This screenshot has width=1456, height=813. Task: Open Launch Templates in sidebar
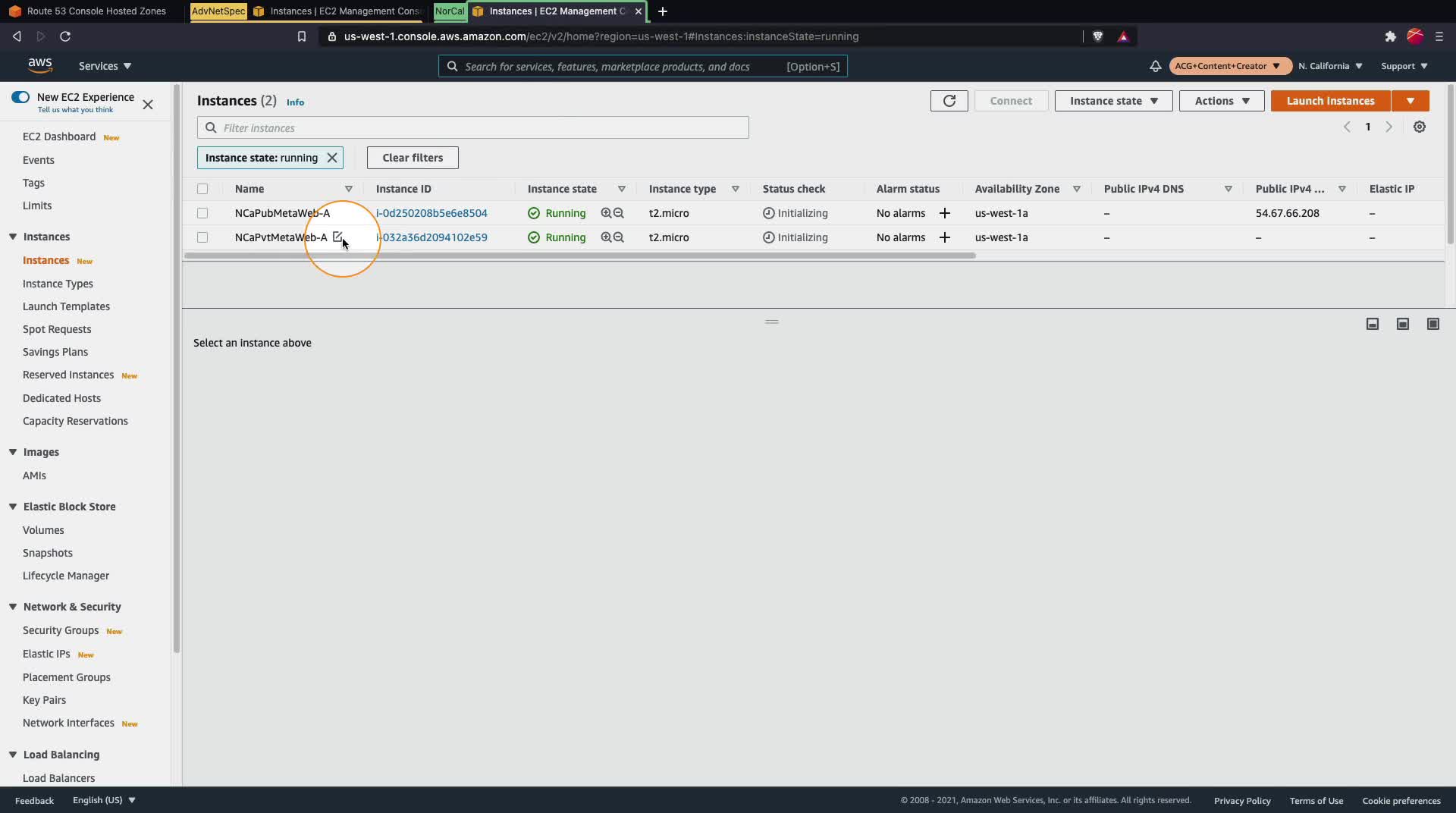coord(66,306)
